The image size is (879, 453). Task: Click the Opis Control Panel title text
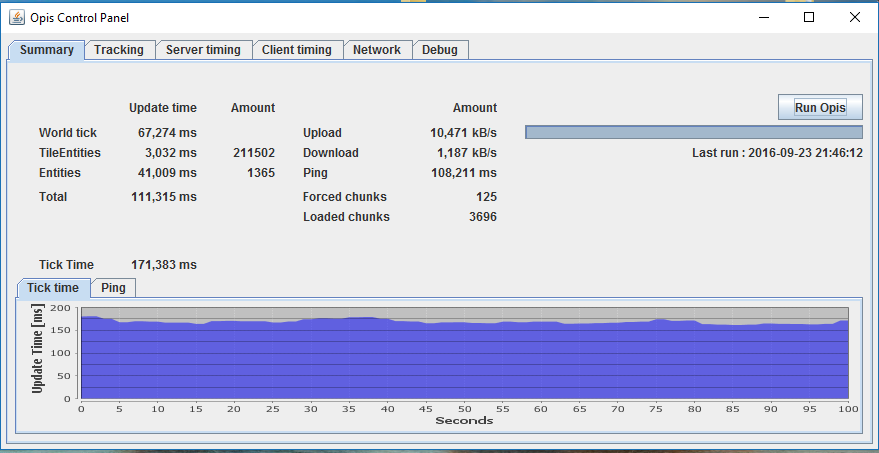pyautogui.click(x=80, y=17)
